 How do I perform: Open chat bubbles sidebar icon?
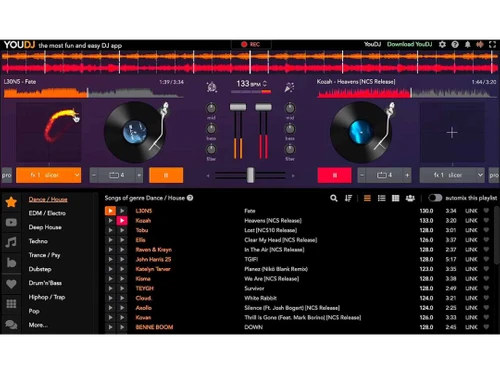point(11,324)
